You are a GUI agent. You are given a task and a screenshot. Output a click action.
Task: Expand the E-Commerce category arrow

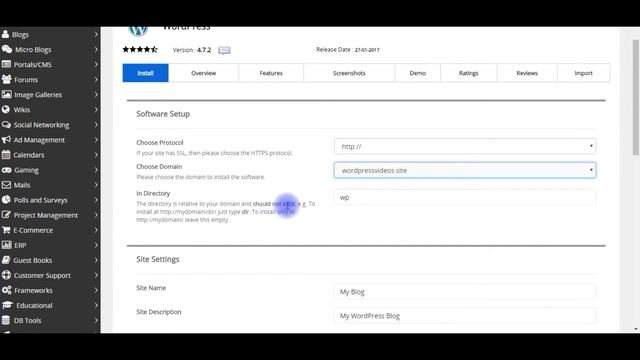96,230
